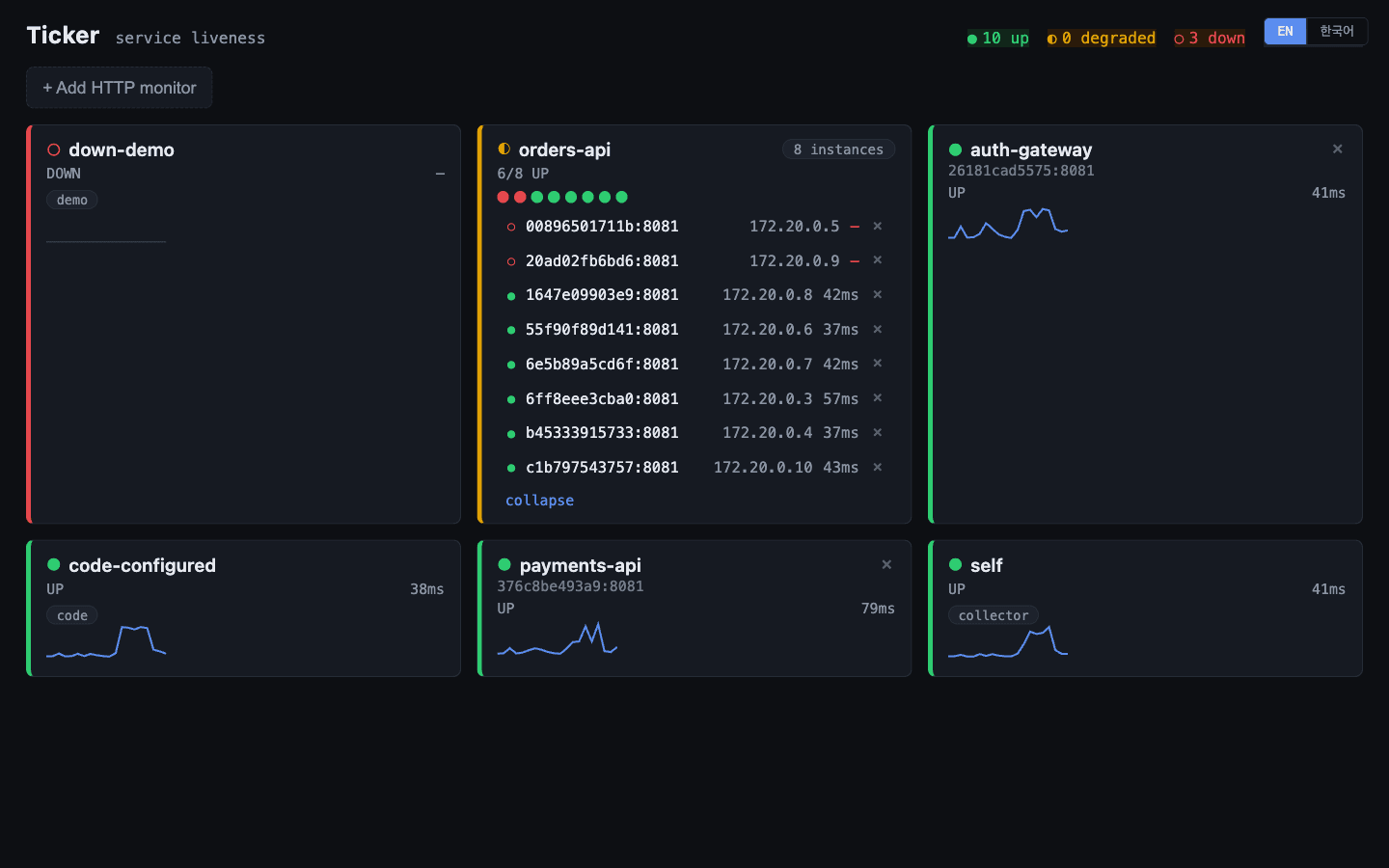Delete the auth-gateway monitor card
The width and height of the screenshot is (1389, 868).
click(x=1338, y=149)
